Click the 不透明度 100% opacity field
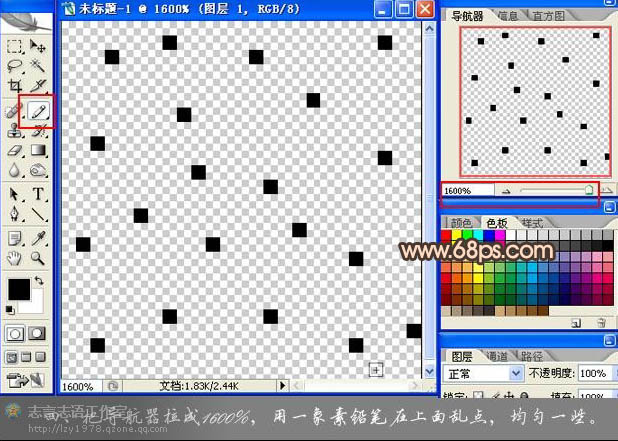 click(594, 373)
